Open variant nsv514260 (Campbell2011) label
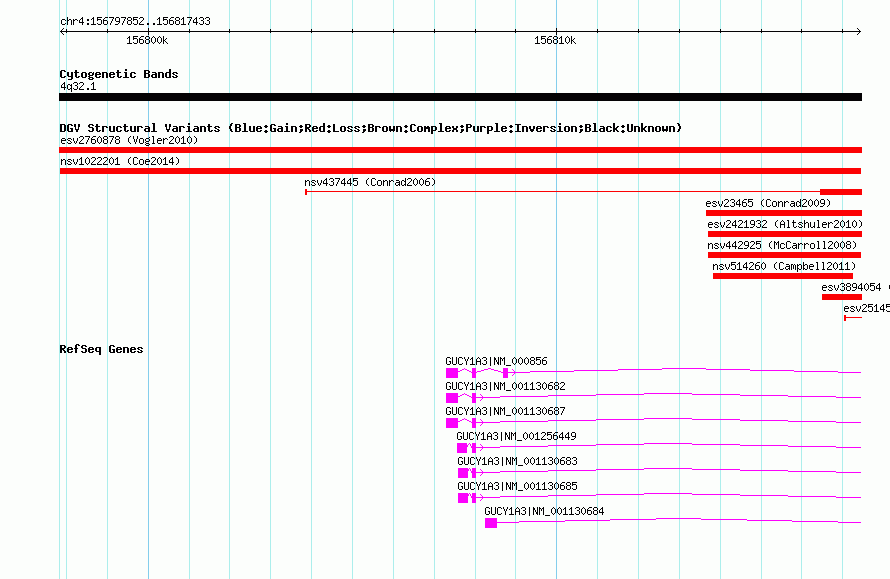Screen dimensions: 890x579 click(784, 266)
